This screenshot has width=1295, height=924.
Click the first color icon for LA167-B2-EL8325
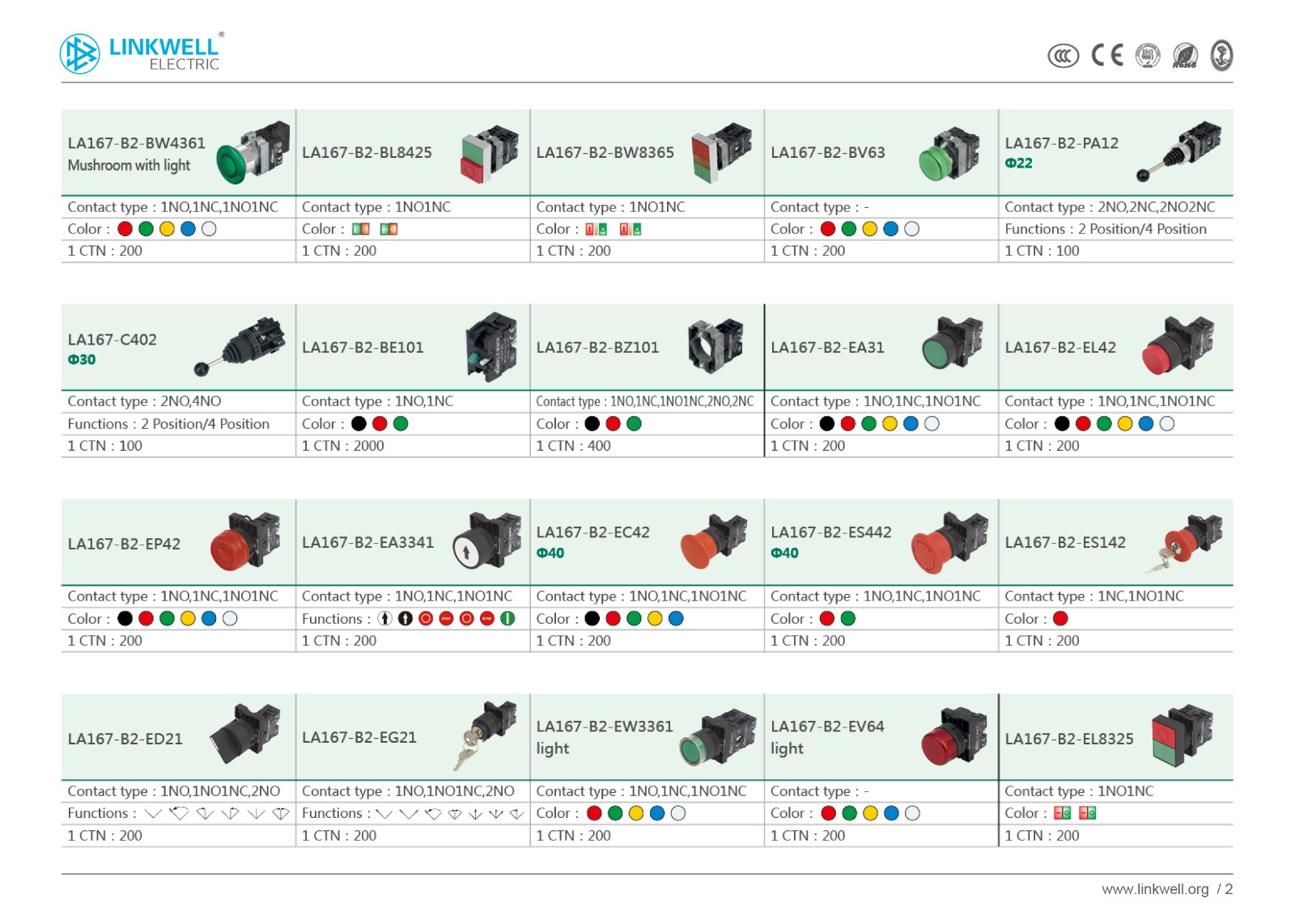point(1062,813)
